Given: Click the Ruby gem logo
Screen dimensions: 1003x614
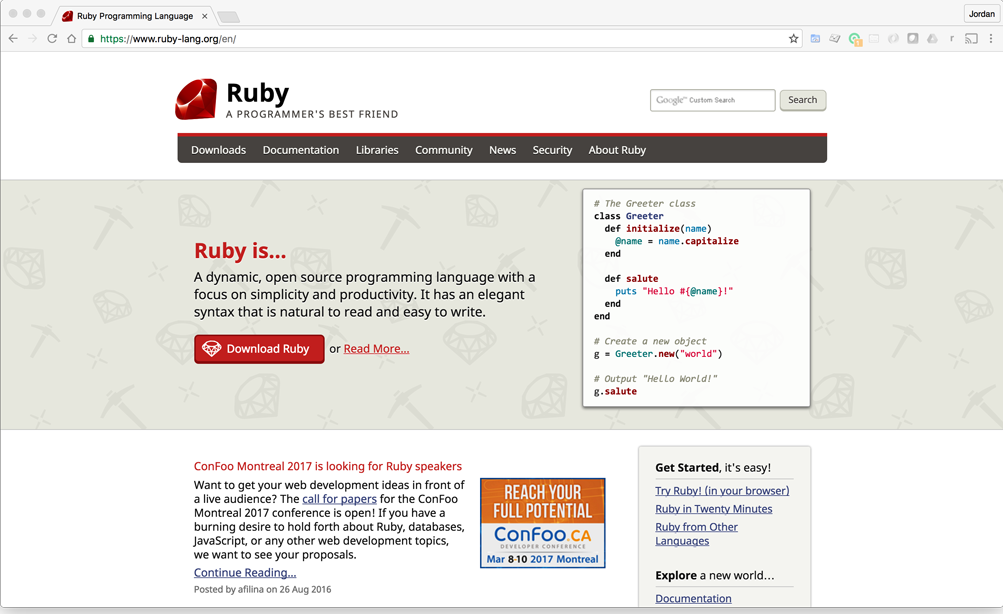Looking at the screenshot, I should tap(196, 99).
